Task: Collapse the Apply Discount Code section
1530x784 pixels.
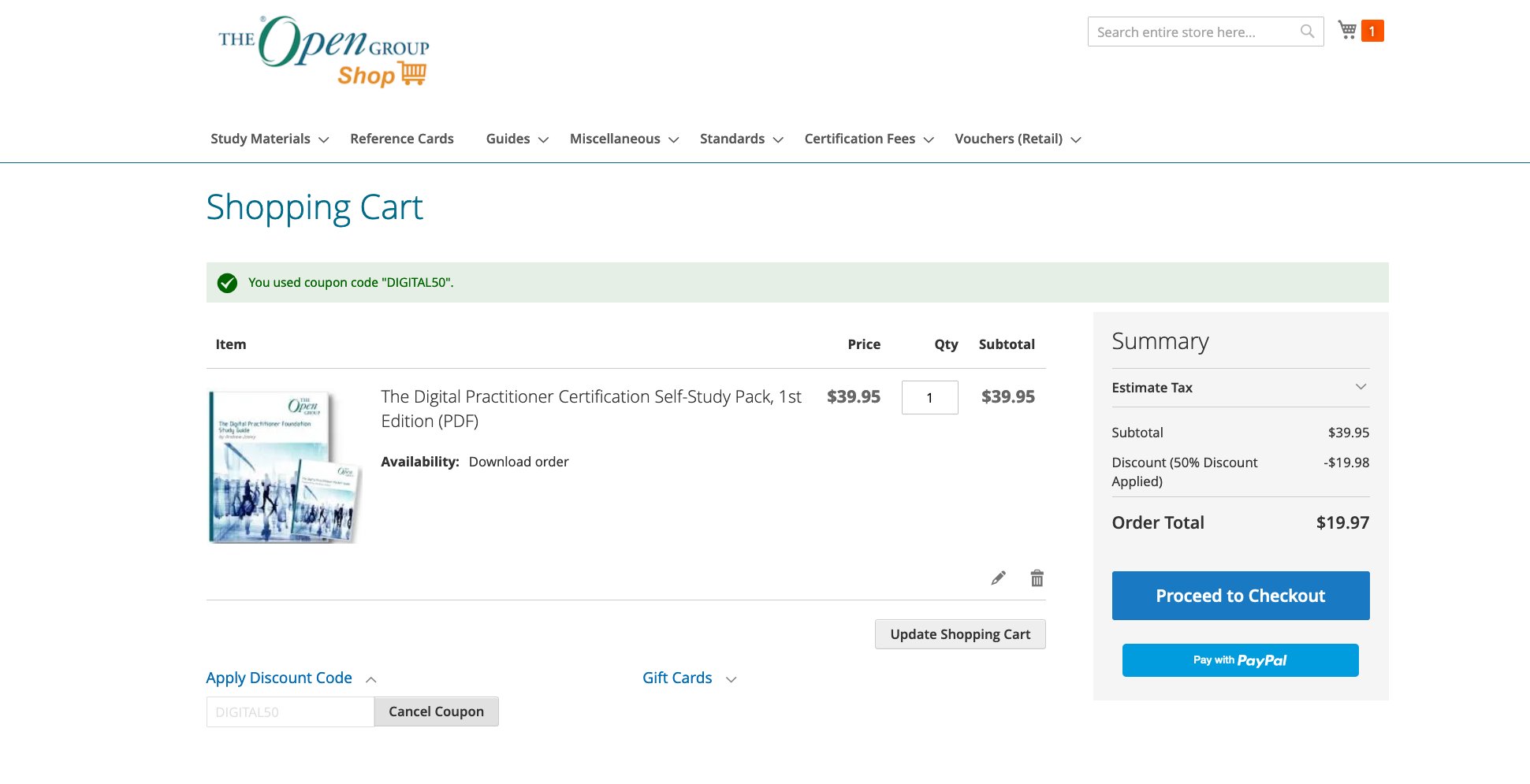Action: click(292, 678)
